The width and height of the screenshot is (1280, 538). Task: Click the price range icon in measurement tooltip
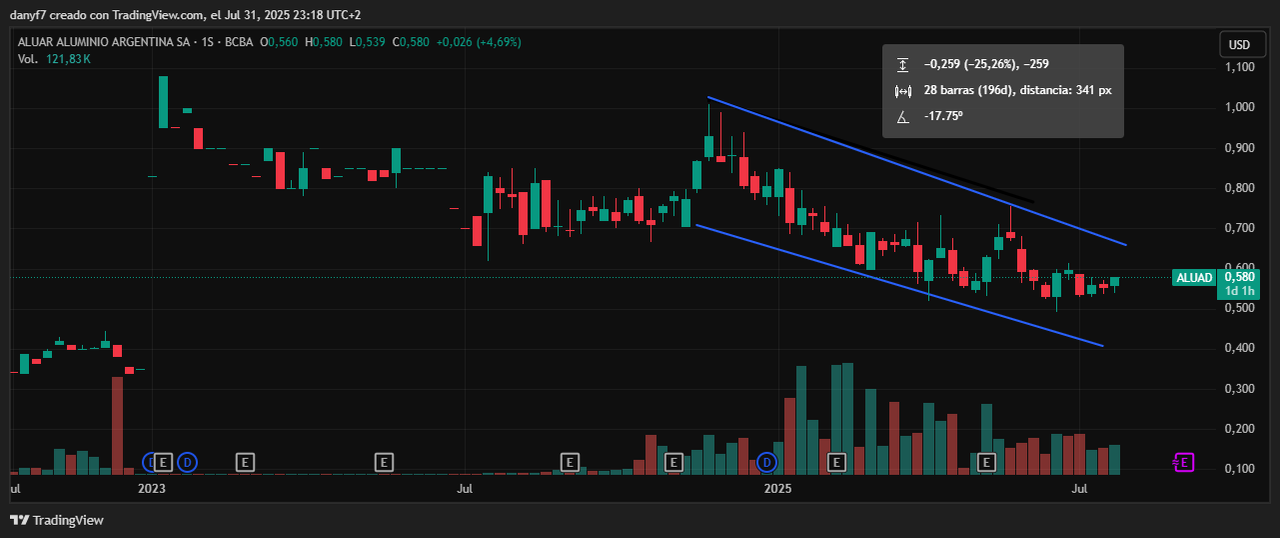pyautogui.click(x=903, y=64)
